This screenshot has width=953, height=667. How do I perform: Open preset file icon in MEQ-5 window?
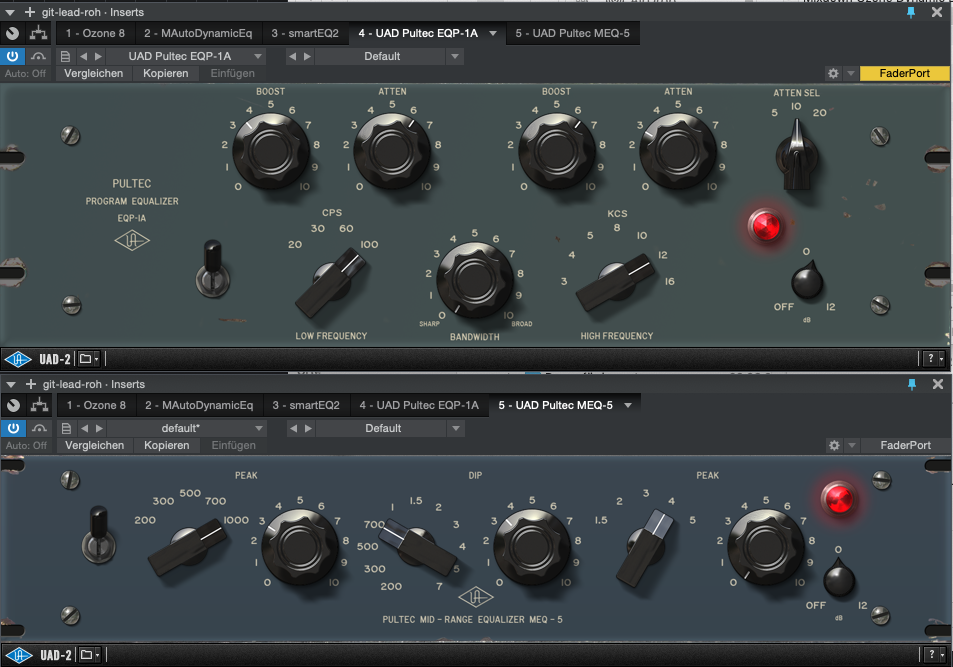click(66, 428)
